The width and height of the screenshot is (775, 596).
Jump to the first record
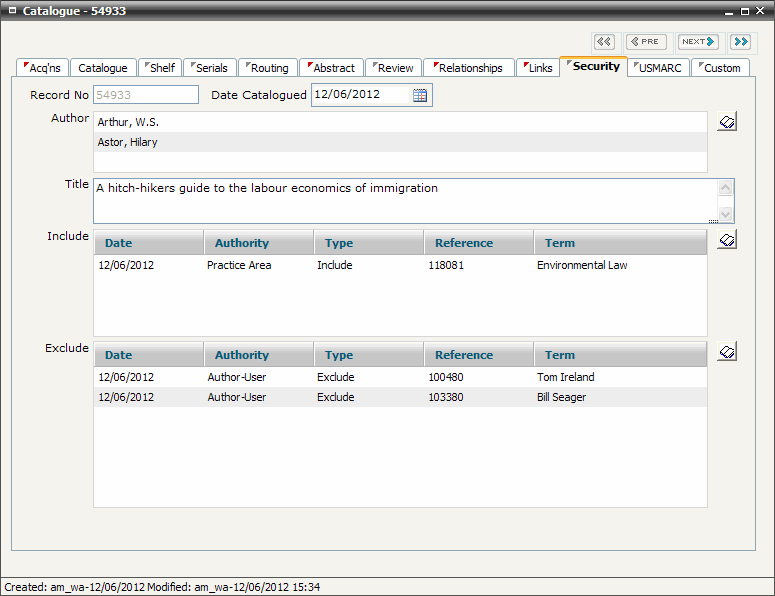point(604,41)
